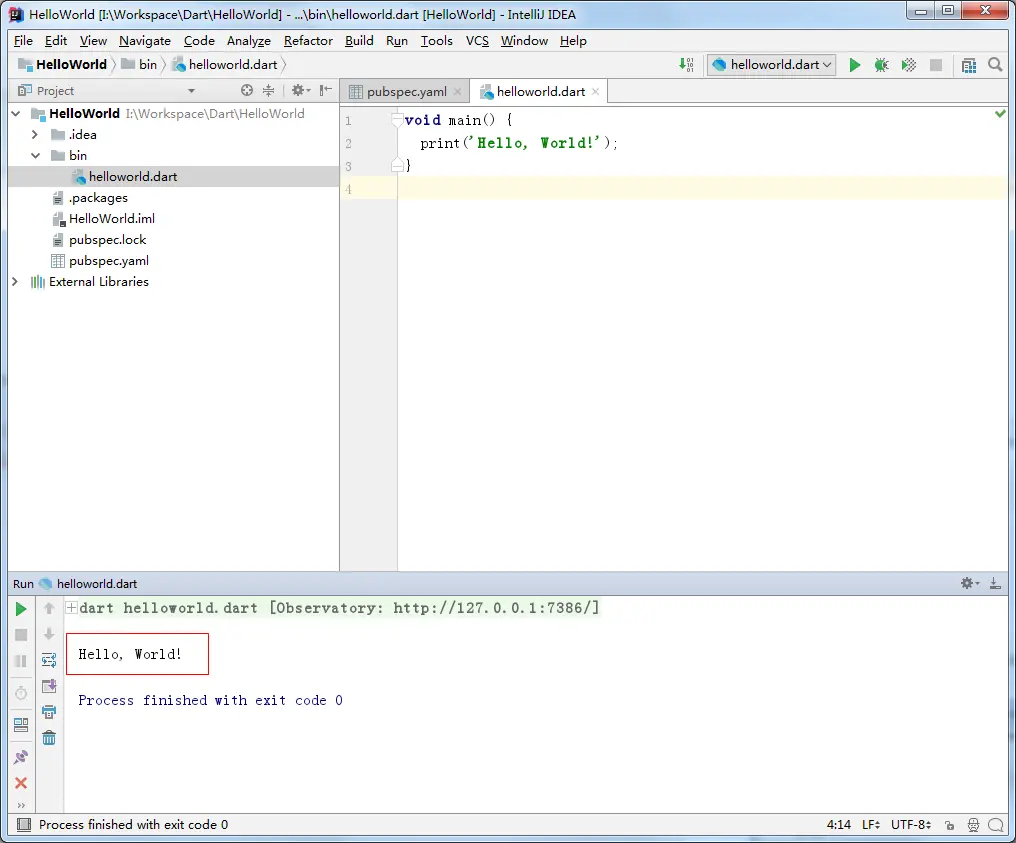Open Project panel settings gear
Screen dimensions: 1016x843
[300, 91]
